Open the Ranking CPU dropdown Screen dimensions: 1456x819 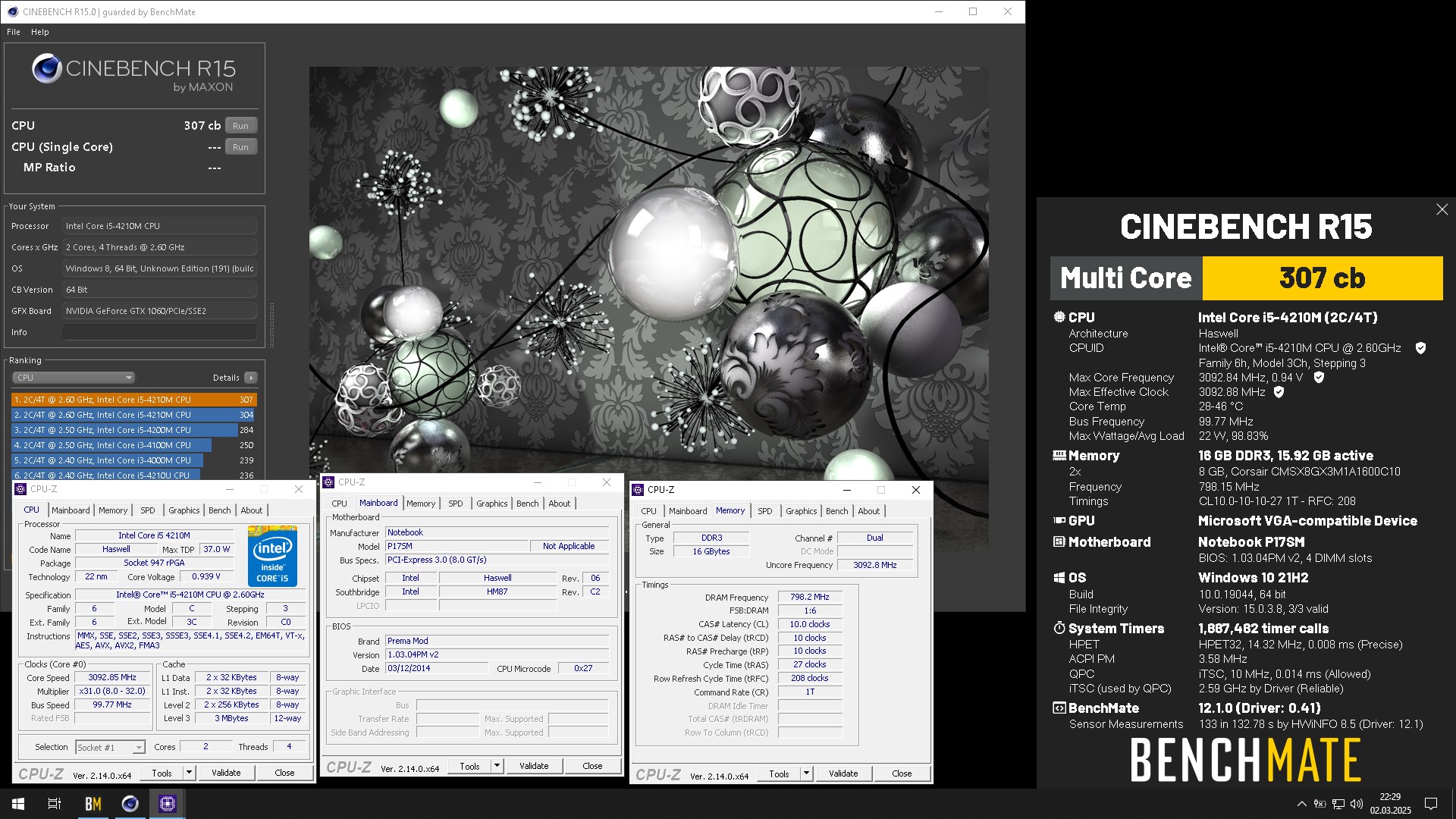tap(74, 378)
